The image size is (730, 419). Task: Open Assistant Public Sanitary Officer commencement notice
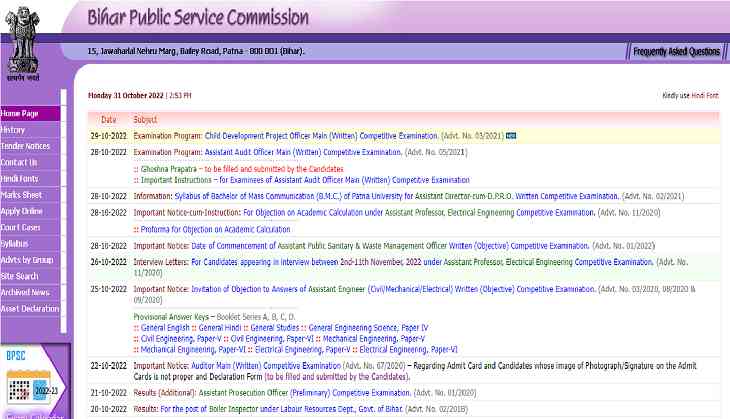click(x=390, y=246)
